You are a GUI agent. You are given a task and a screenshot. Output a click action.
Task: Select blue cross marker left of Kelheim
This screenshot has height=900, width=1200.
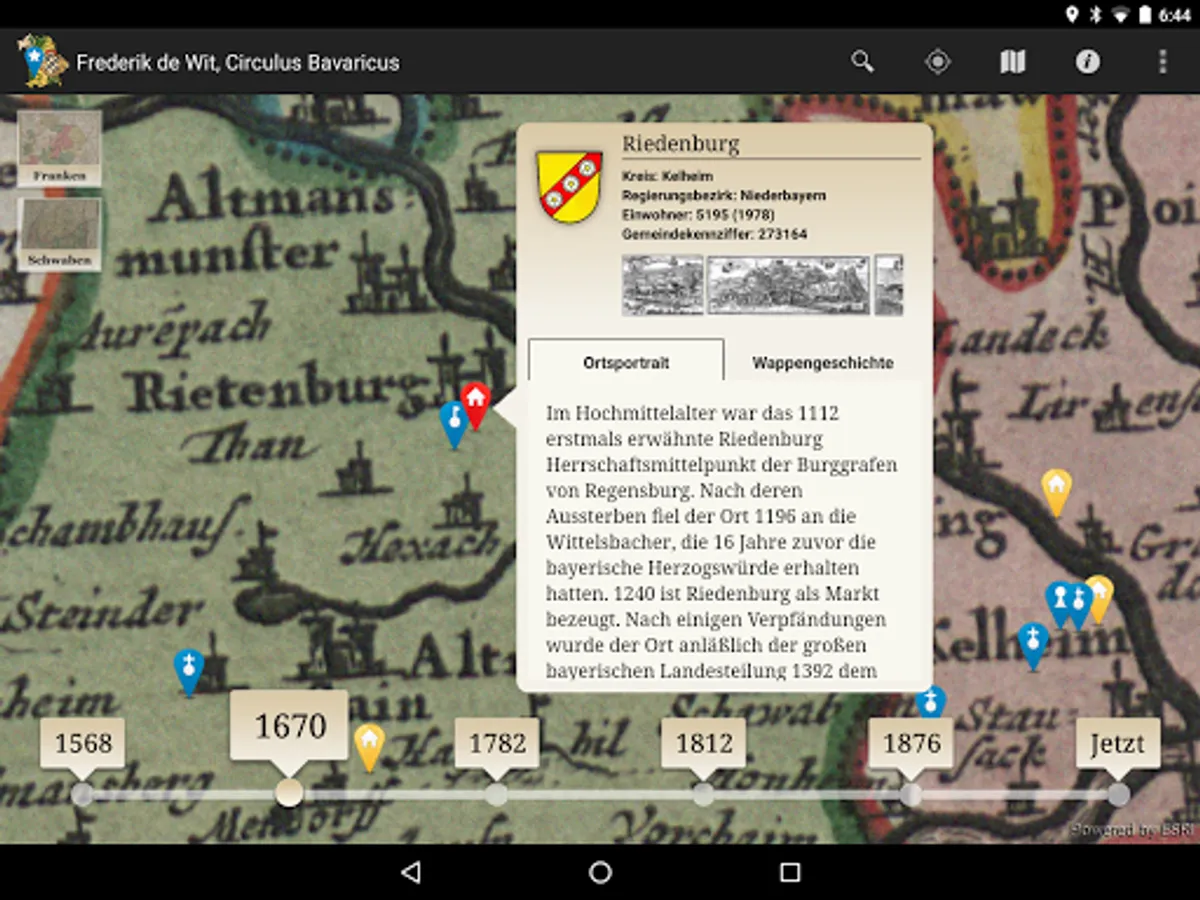1033,645
